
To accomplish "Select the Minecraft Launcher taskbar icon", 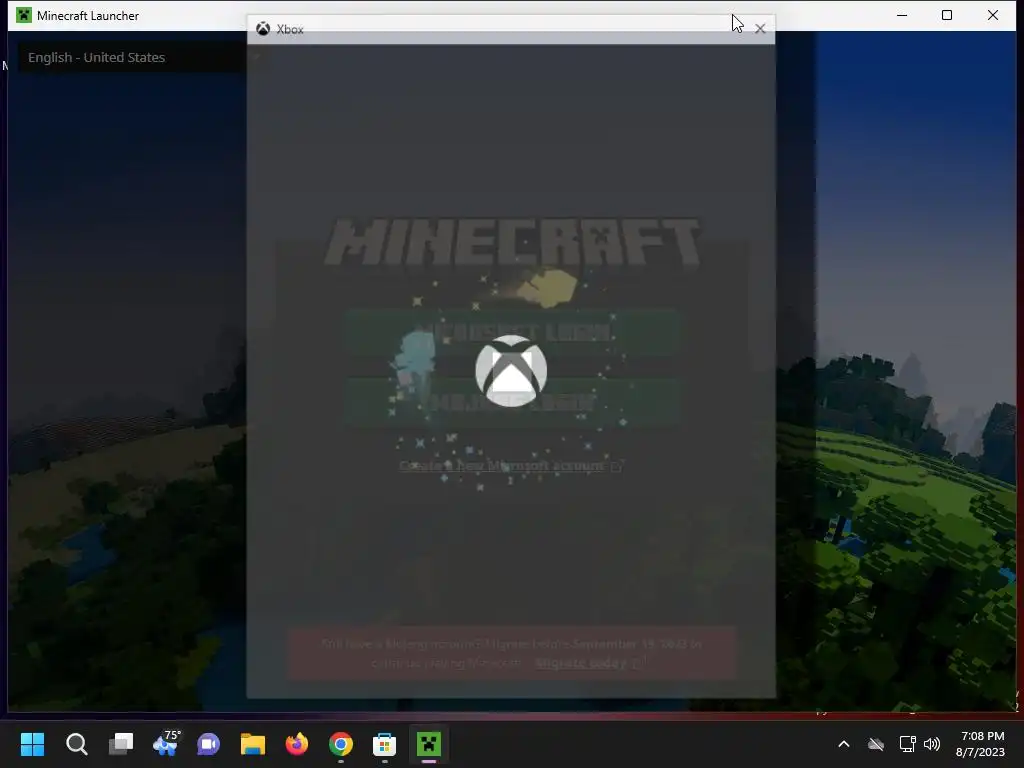I will (429, 744).
